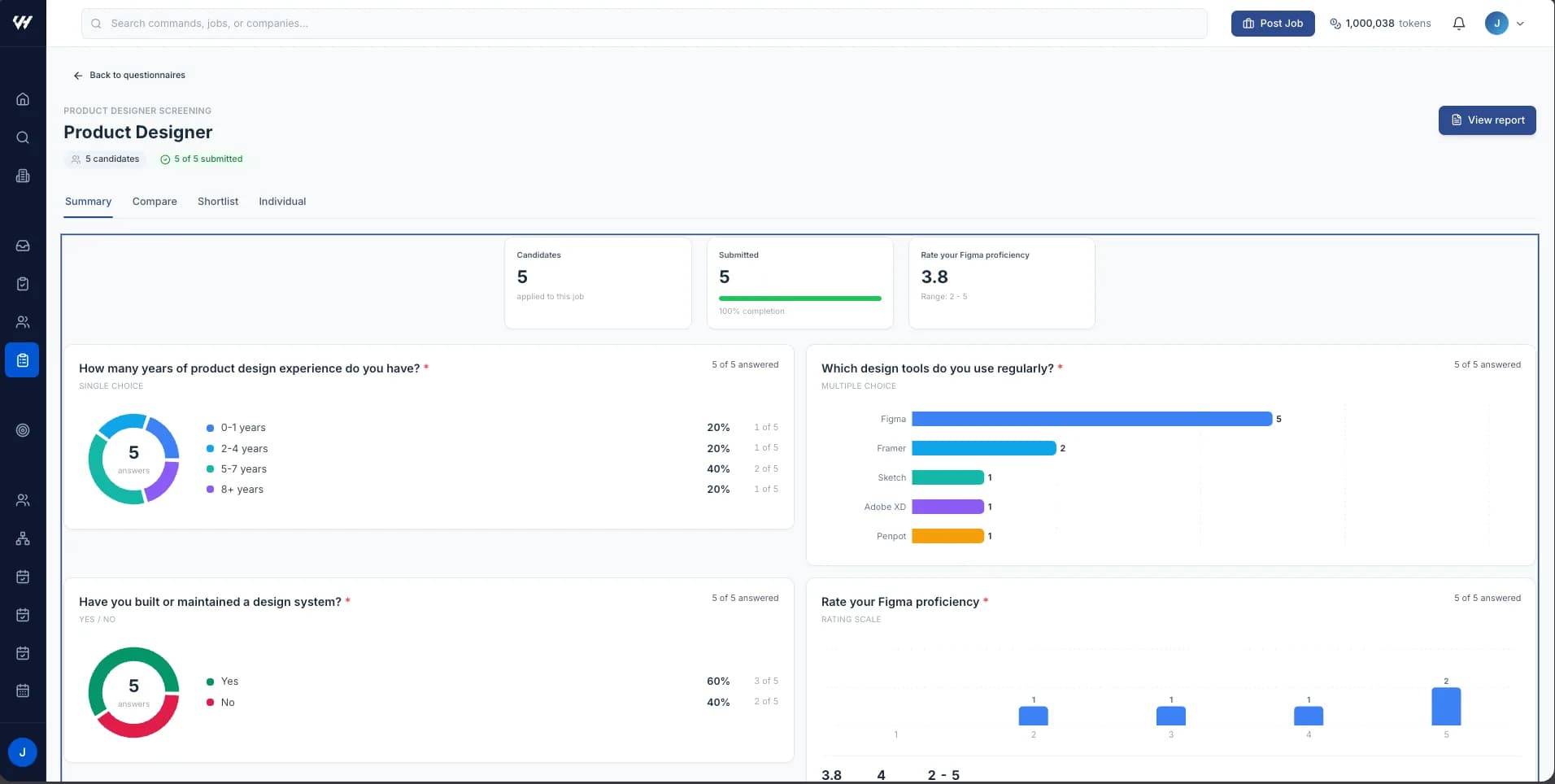This screenshot has height=784, width=1555.
Task: Open the org chart hierarchy icon
Action: 23,538
